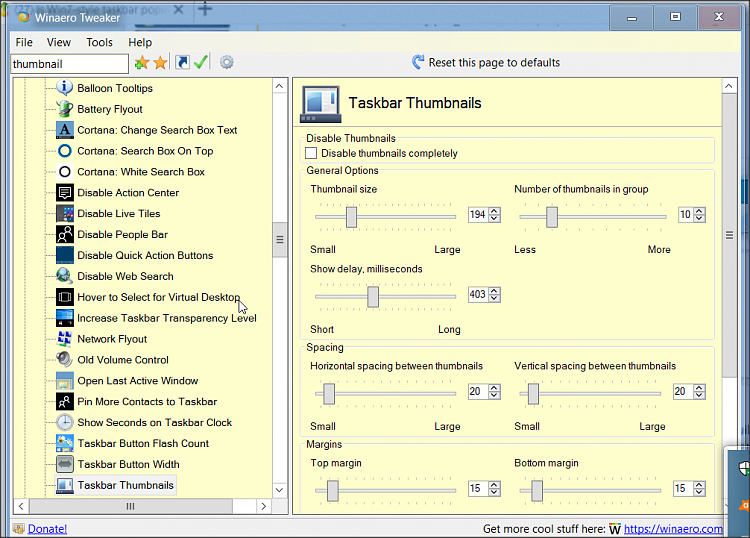
Task: Increase Show delay milliseconds spinner
Action: (x=495, y=291)
